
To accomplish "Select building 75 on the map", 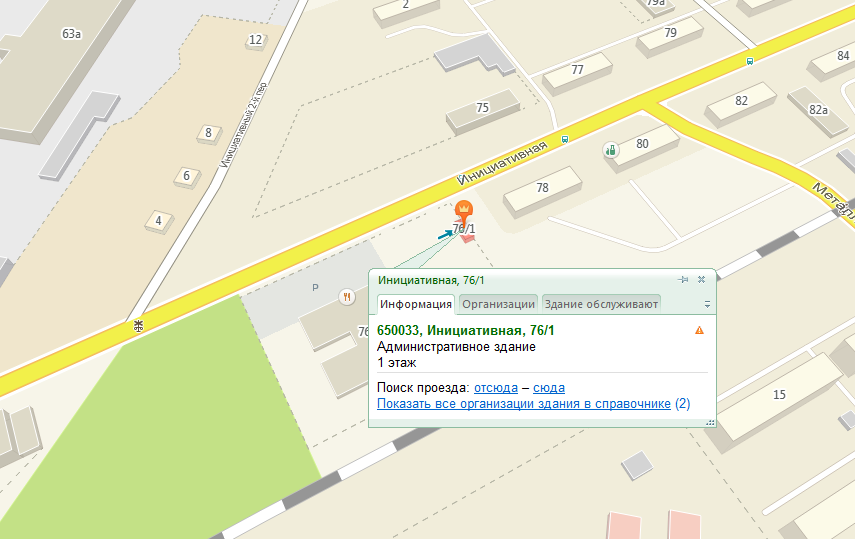I will pyautogui.click(x=483, y=111).
